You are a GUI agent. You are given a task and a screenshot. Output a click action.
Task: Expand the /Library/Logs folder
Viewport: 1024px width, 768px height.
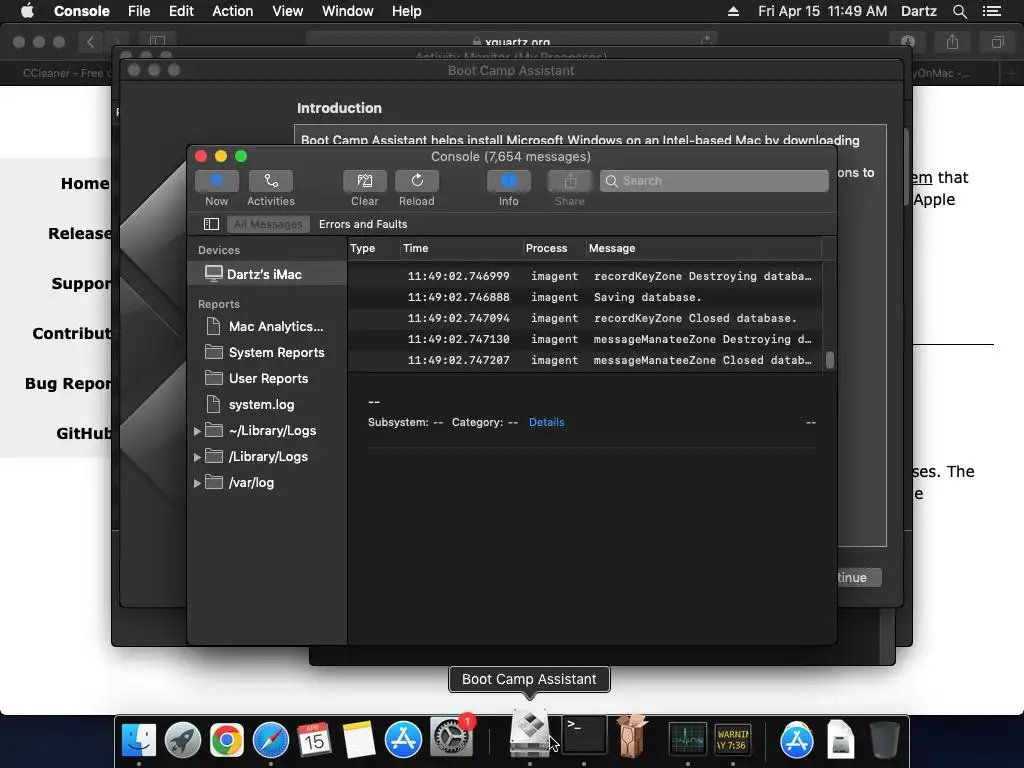point(197,457)
